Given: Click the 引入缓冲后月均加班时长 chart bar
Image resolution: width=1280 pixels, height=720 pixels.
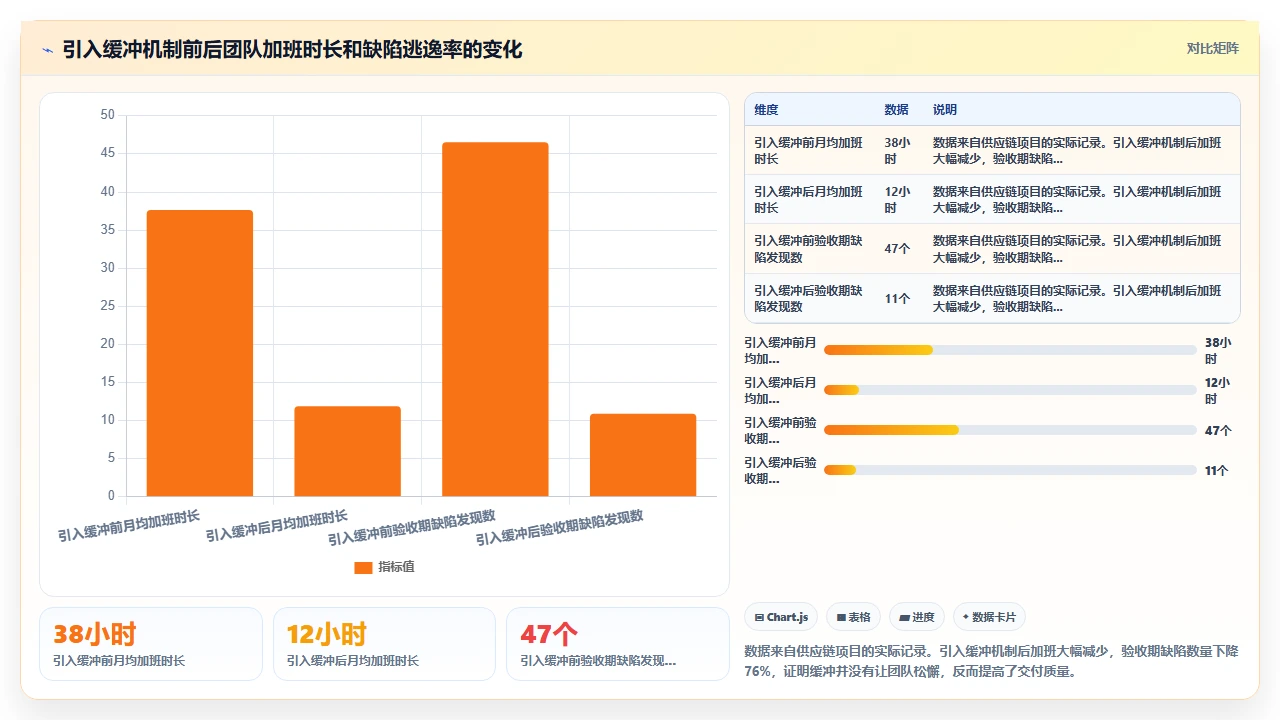Looking at the screenshot, I should (x=347, y=451).
